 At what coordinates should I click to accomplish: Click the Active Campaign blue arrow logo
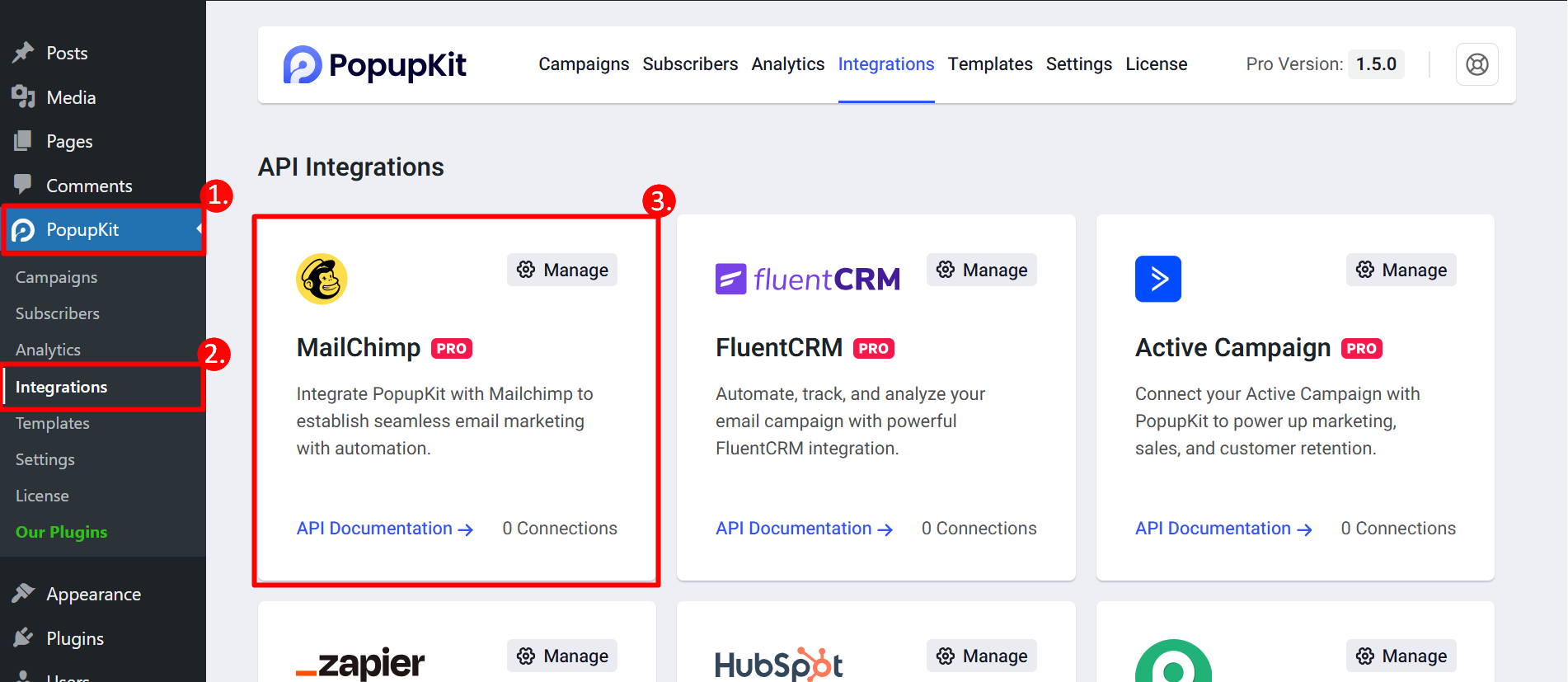(x=1157, y=279)
